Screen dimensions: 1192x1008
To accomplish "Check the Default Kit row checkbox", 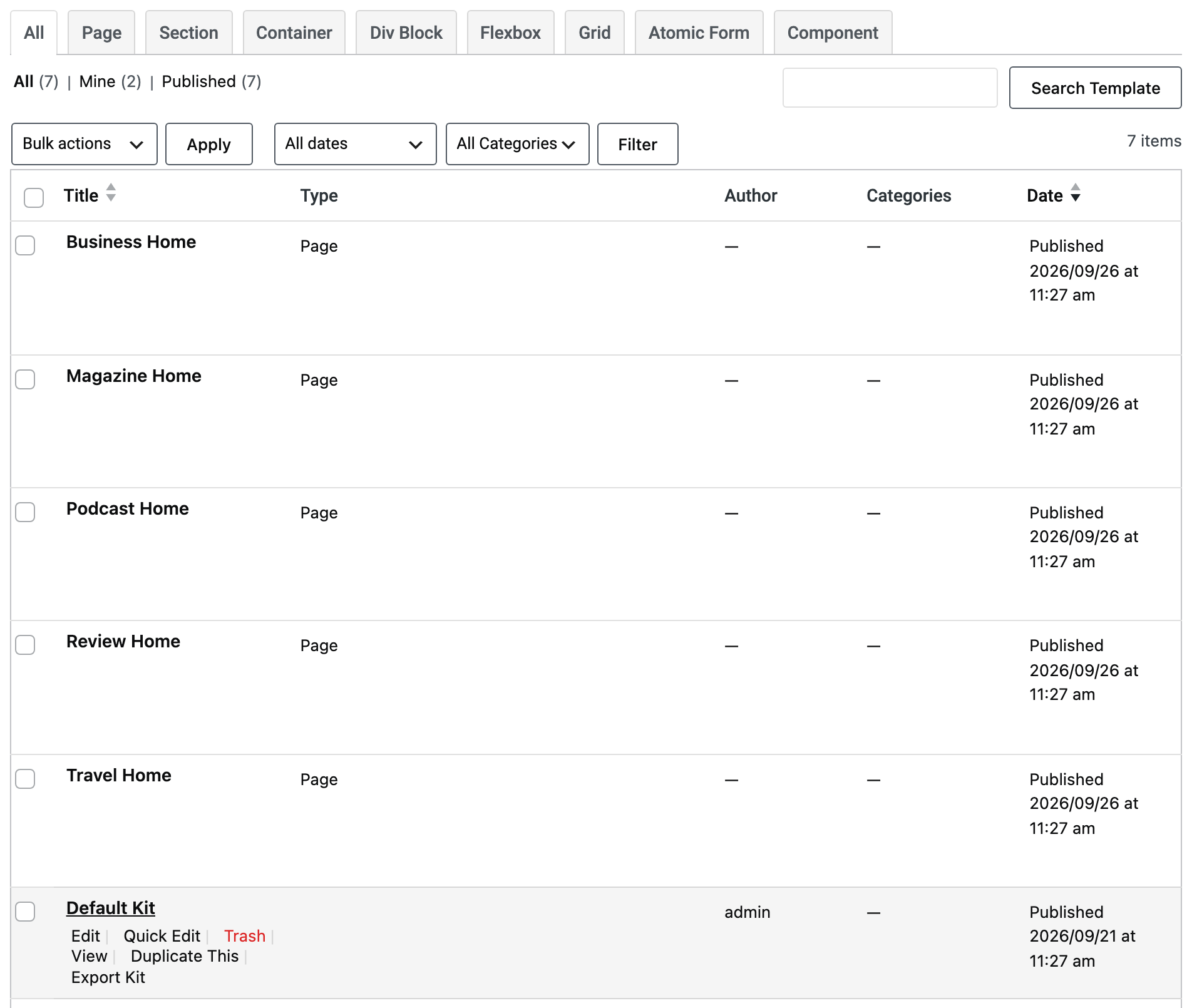I will [25, 912].
